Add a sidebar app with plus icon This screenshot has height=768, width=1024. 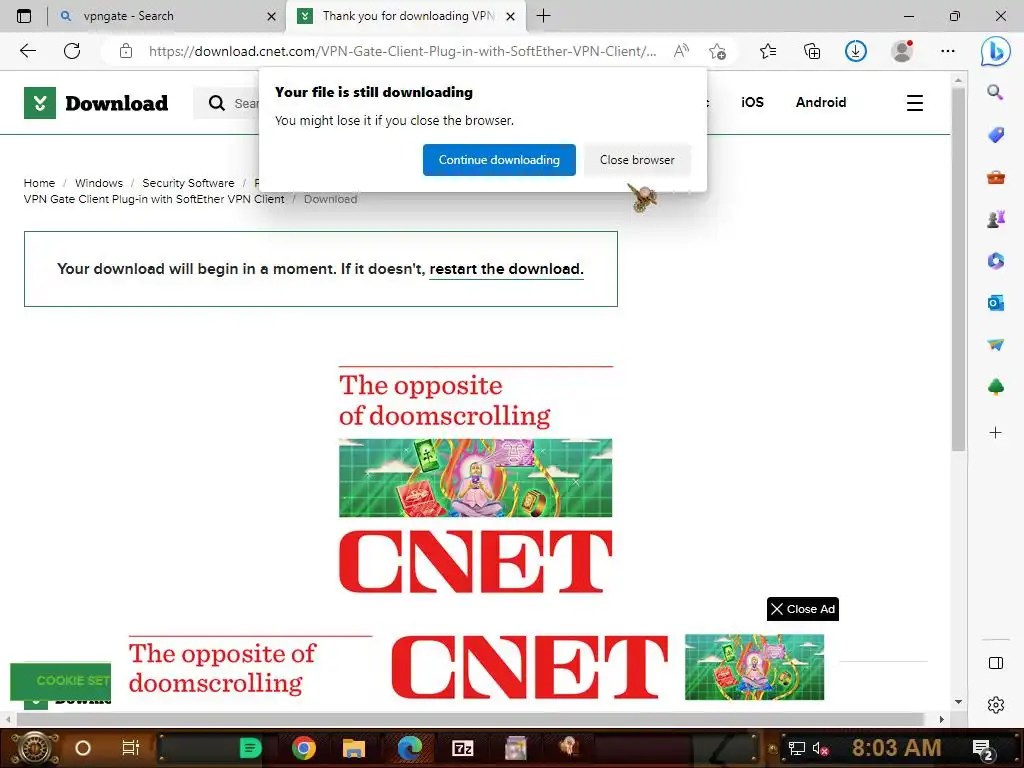click(x=995, y=432)
